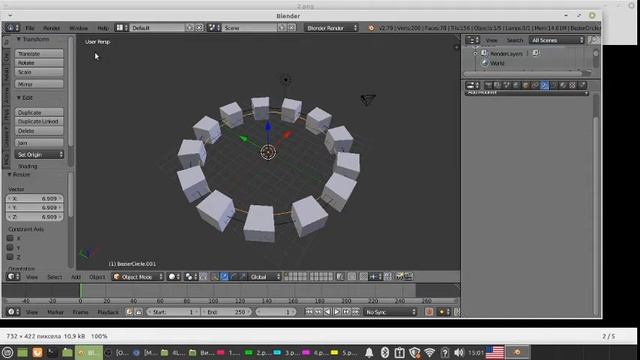640x360 pixels.
Task: Click the Wi-Fi network tray icon
Action: 429,352
